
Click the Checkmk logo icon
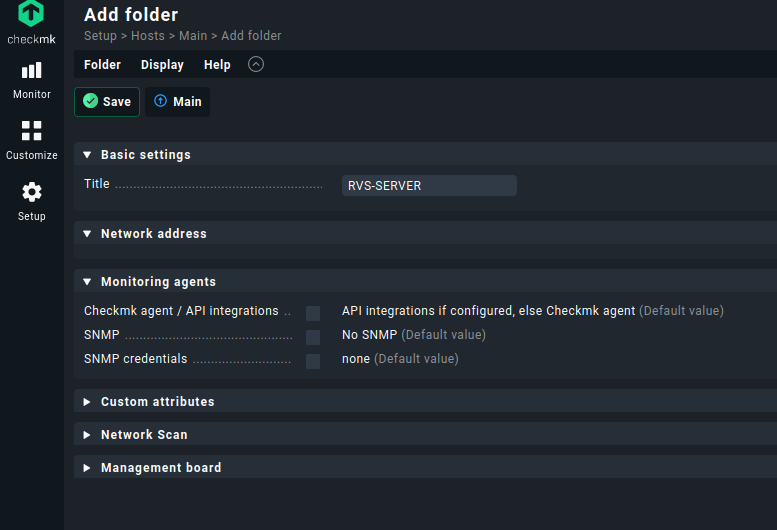coord(31,15)
